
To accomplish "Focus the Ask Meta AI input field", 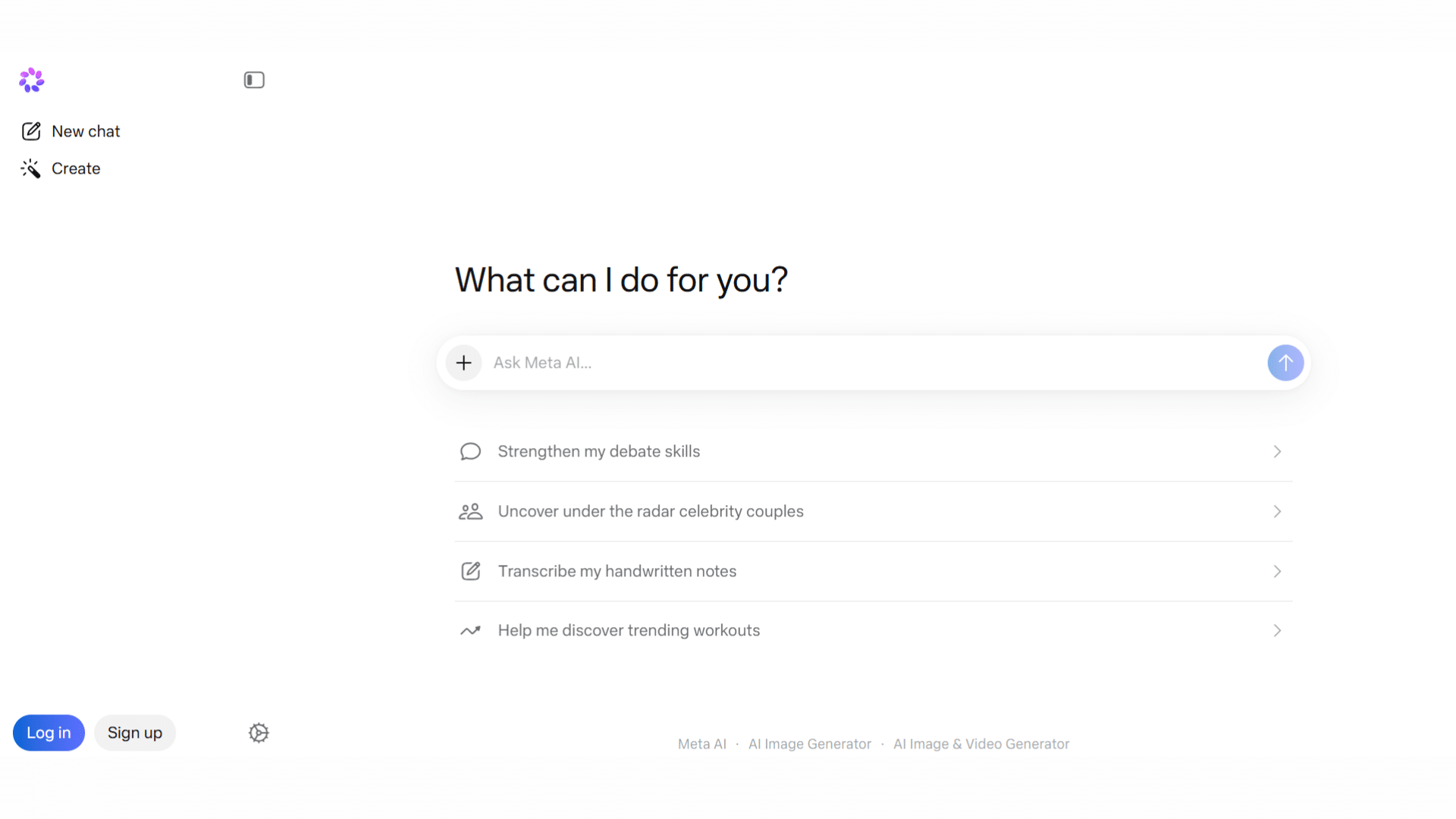I will tap(872, 362).
